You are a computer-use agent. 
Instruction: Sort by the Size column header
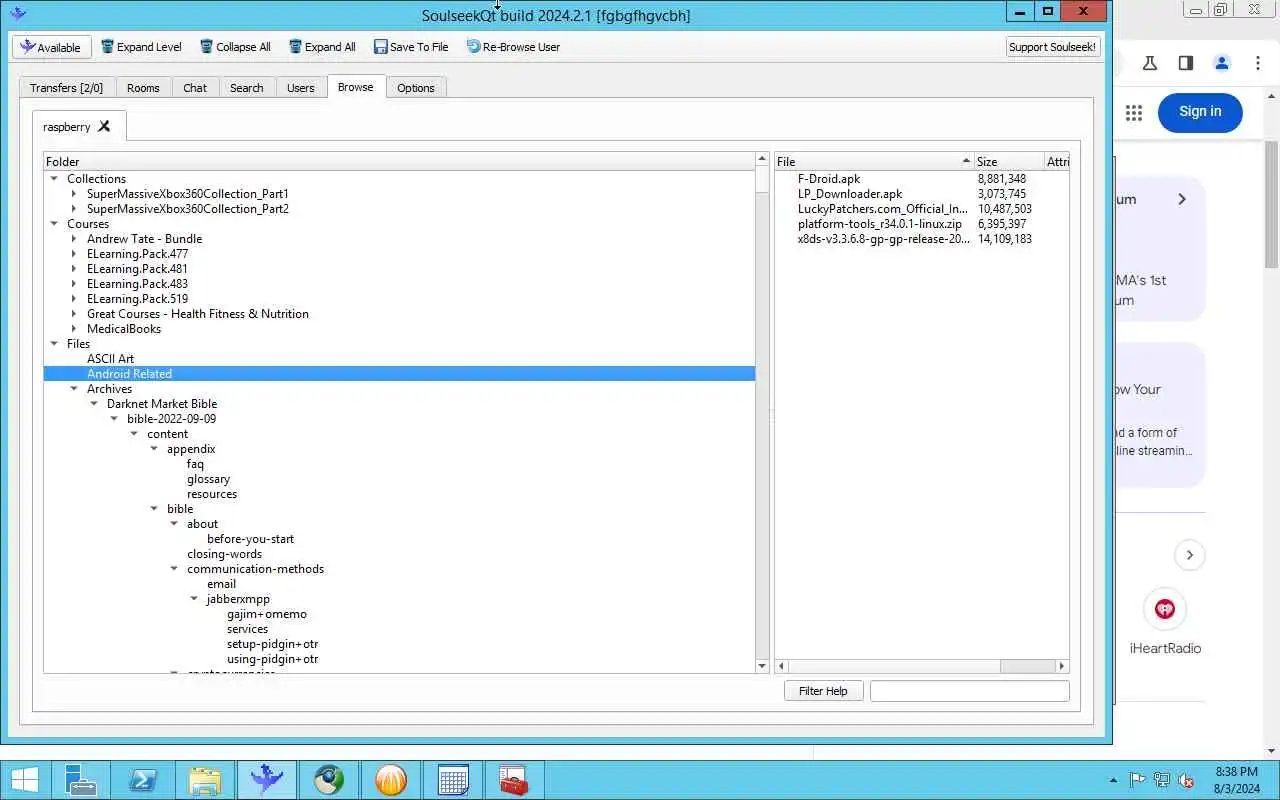(x=1008, y=161)
